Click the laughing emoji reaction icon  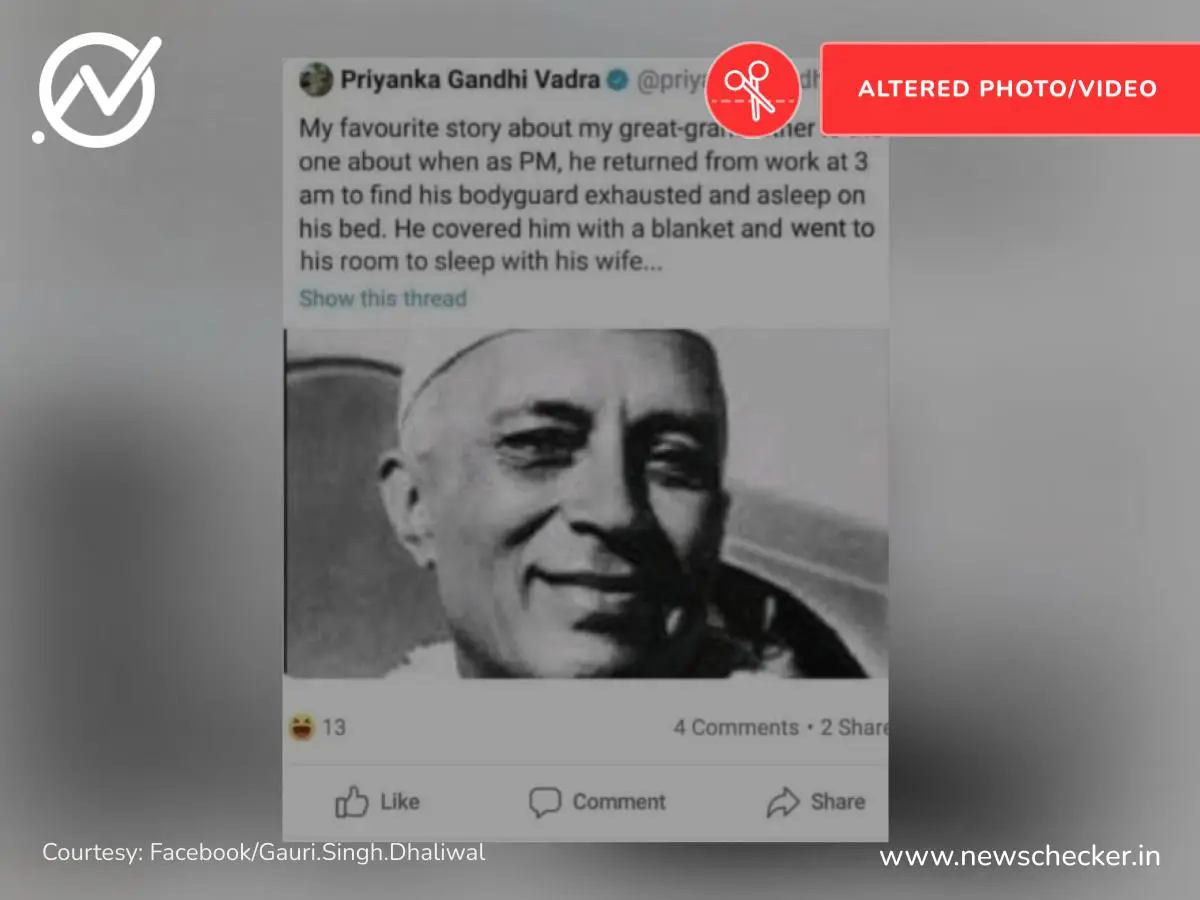[x=301, y=727]
